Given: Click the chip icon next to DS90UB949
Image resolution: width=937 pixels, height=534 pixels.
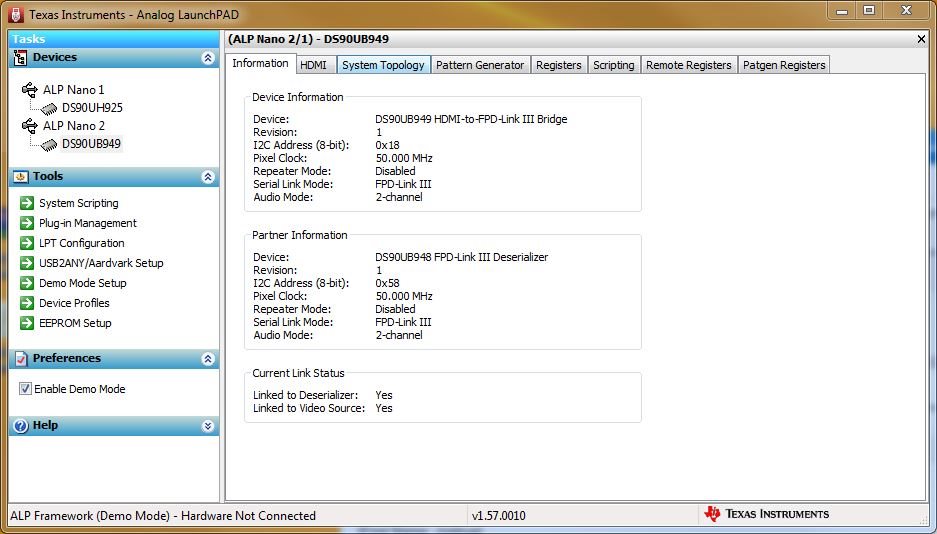Looking at the screenshot, I should coord(48,145).
